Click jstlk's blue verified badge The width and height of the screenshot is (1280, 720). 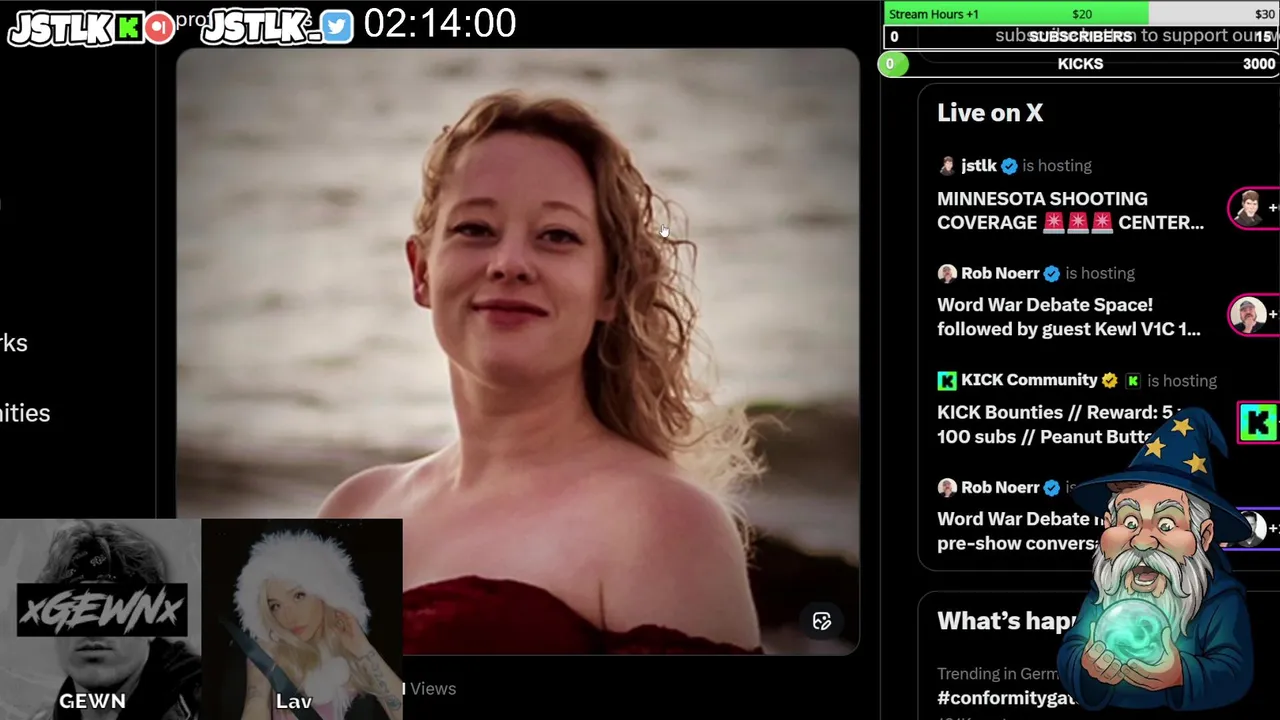click(1009, 166)
